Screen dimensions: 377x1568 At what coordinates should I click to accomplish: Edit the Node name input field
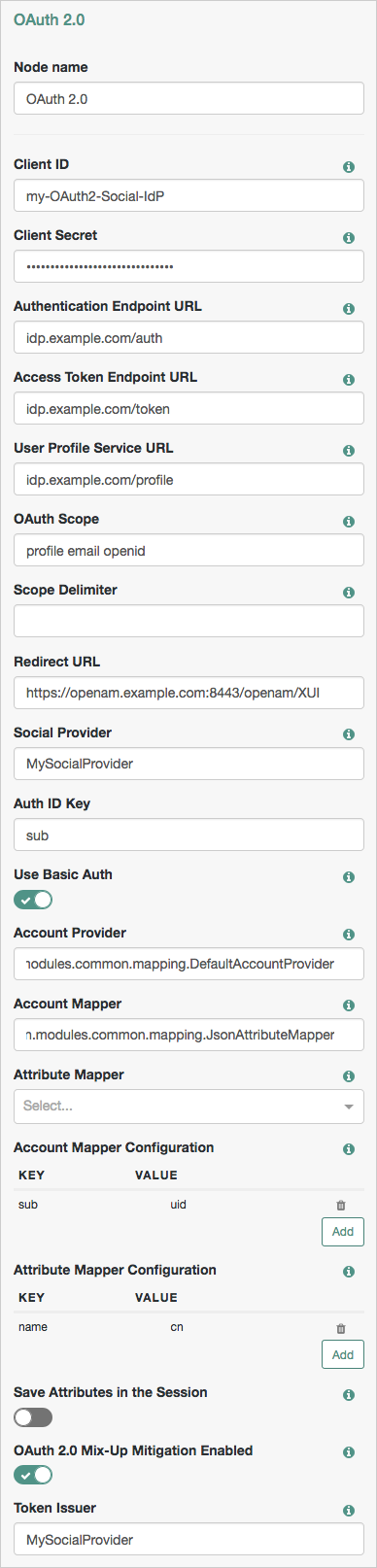[x=188, y=98]
